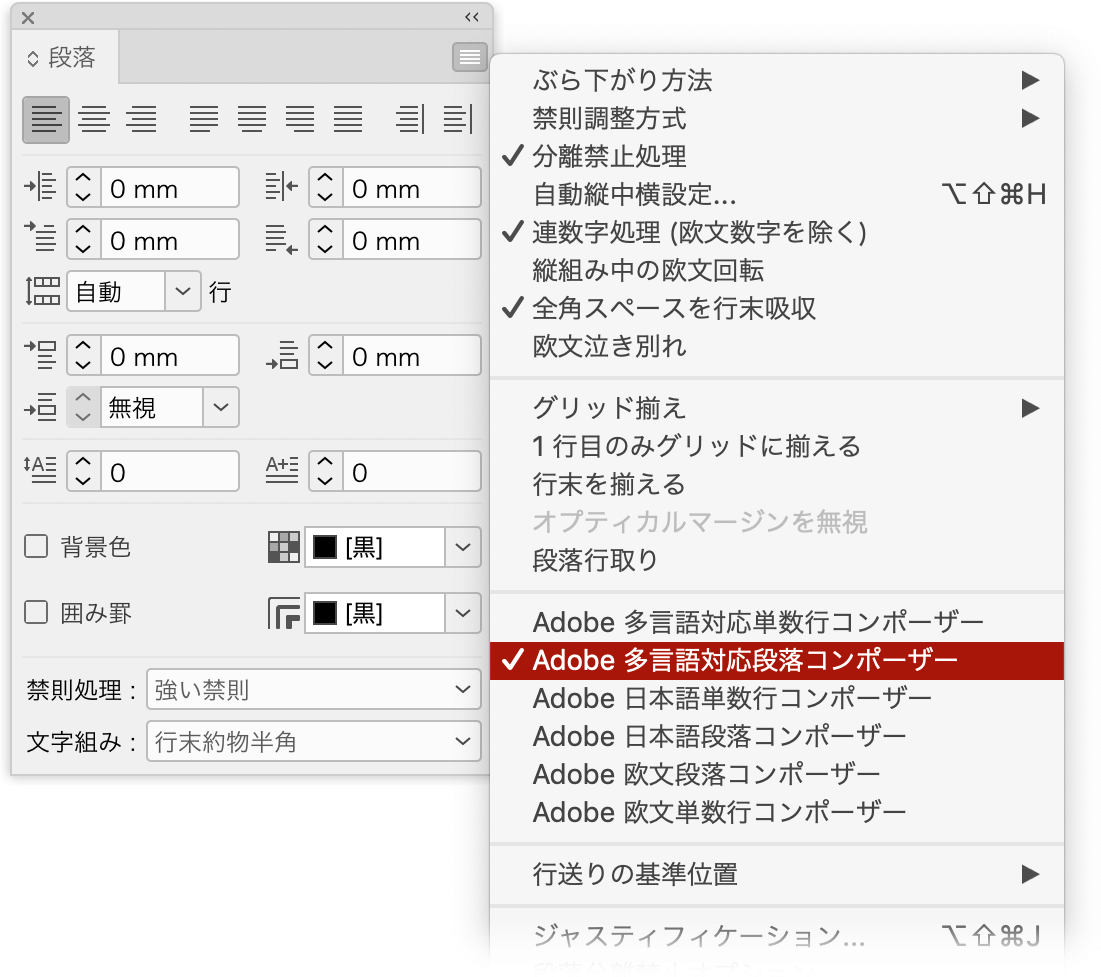Image resolution: width=1101 pixels, height=977 pixels.
Task: Click the 背景色 black color swatch
Action: (324, 547)
